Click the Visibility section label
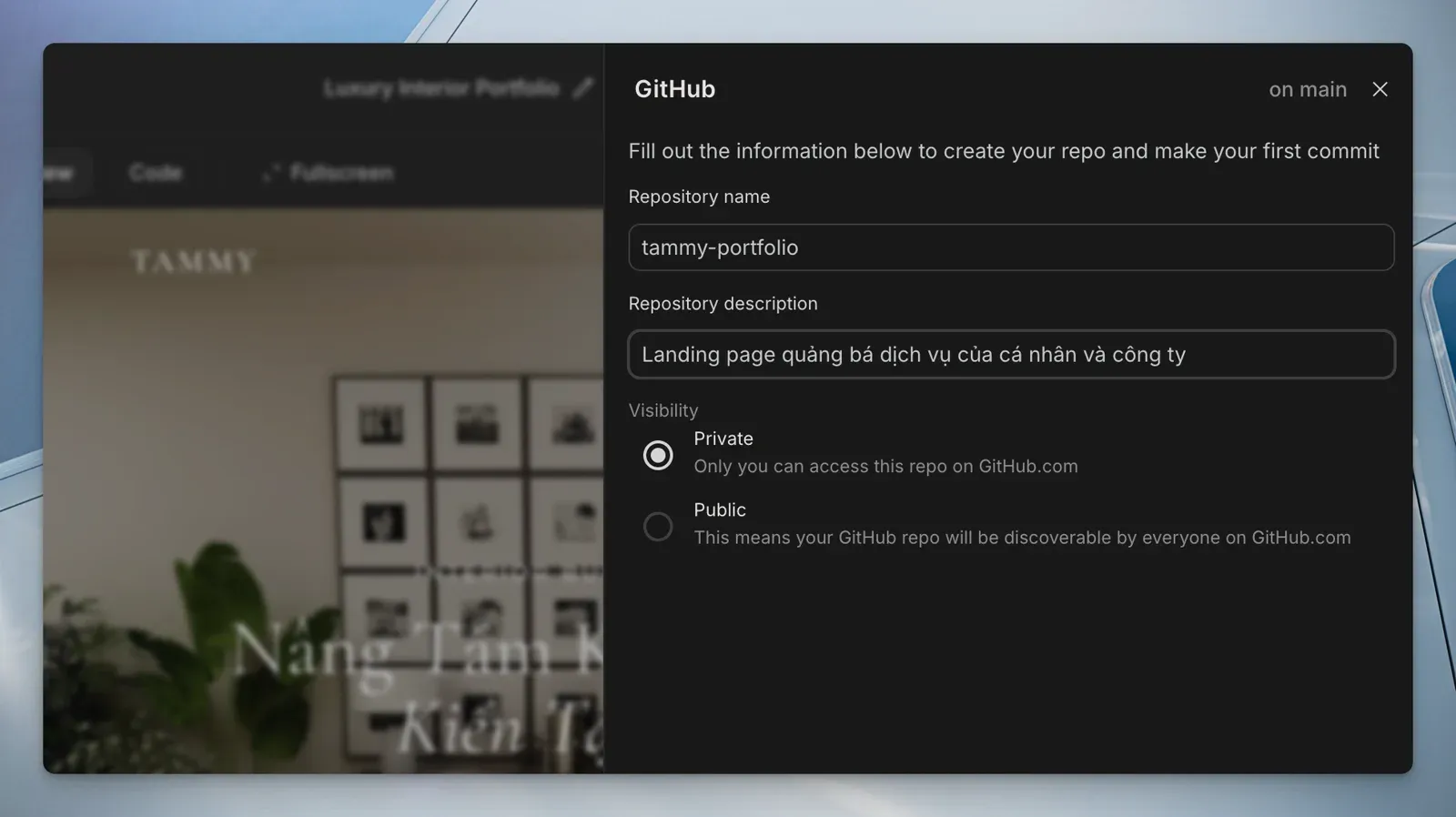Image resolution: width=1456 pixels, height=817 pixels. [x=662, y=410]
